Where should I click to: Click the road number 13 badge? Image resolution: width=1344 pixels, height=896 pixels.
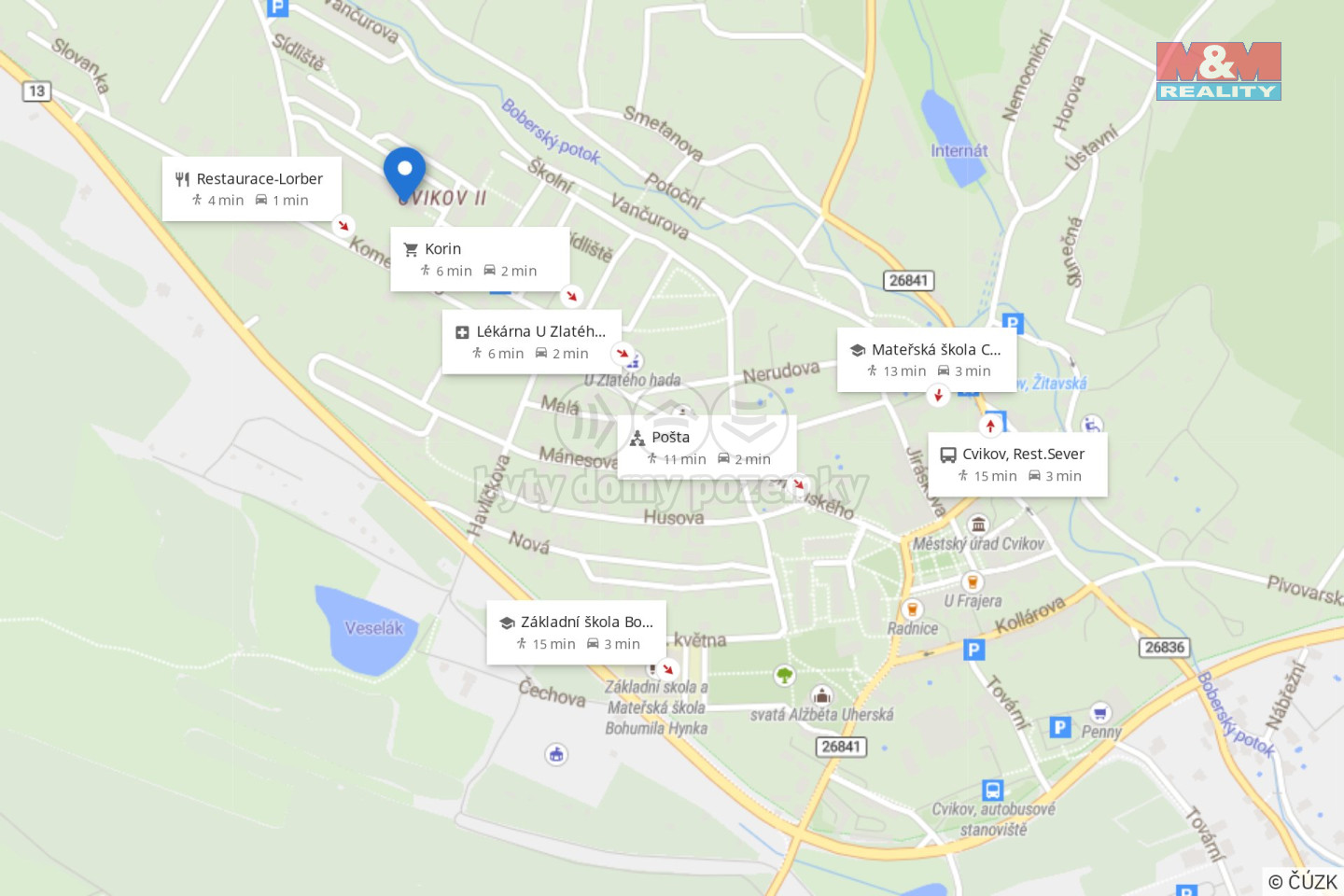[x=36, y=91]
